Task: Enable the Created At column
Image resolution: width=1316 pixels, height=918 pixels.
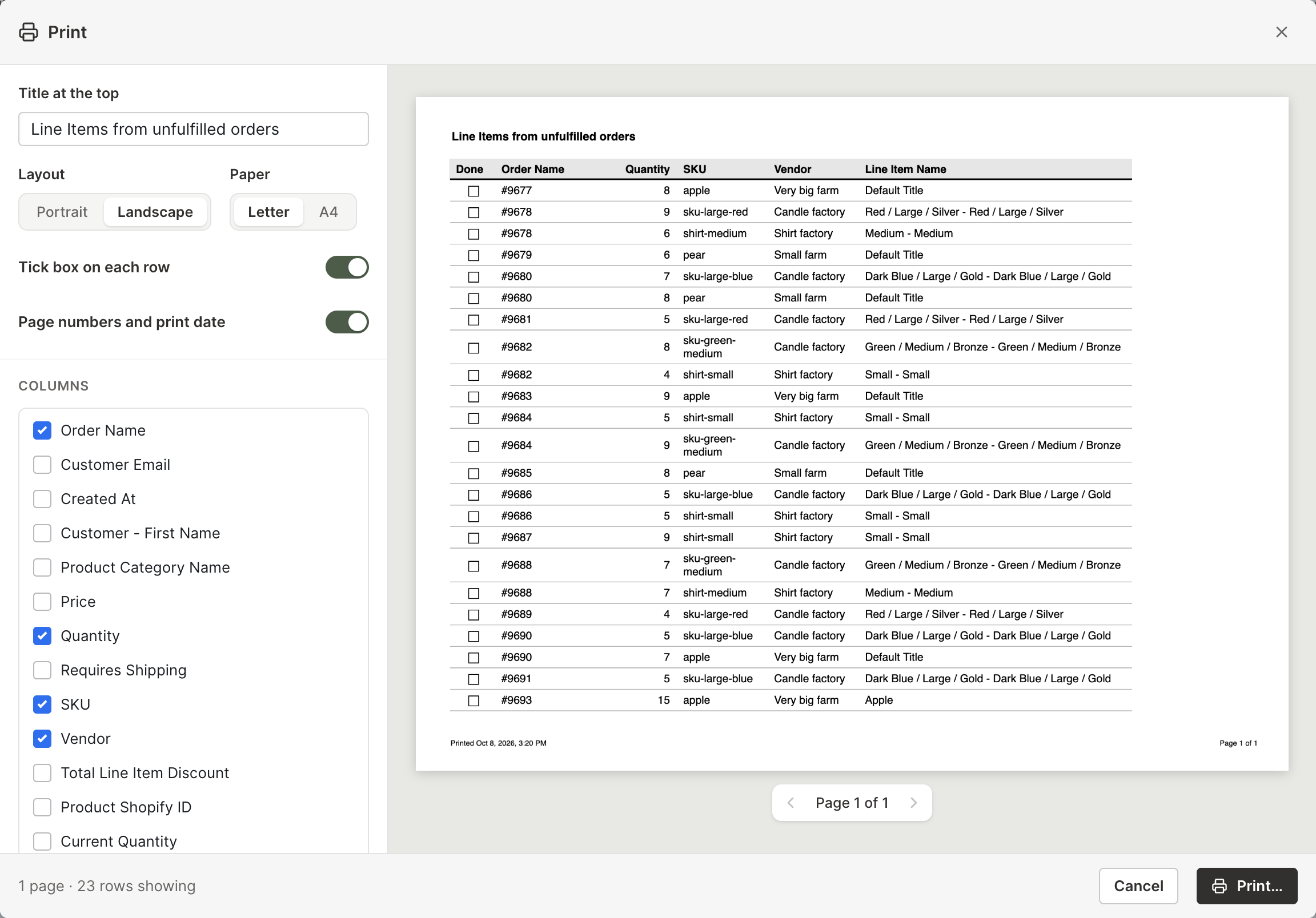Action: (x=42, y=499)
